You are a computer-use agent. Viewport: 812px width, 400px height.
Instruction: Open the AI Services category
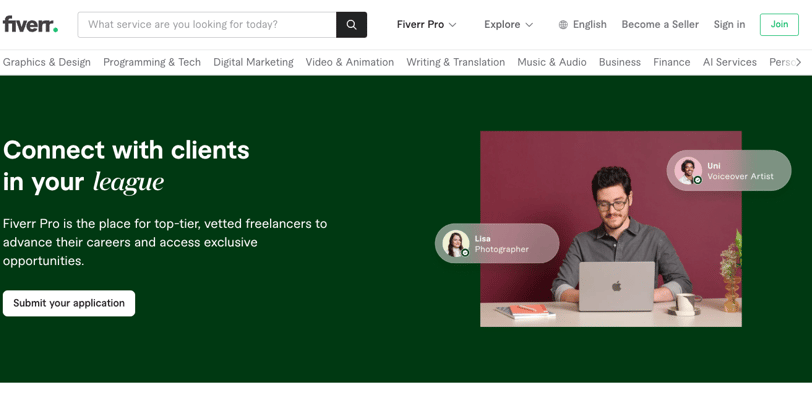click(x=729, y=62)
